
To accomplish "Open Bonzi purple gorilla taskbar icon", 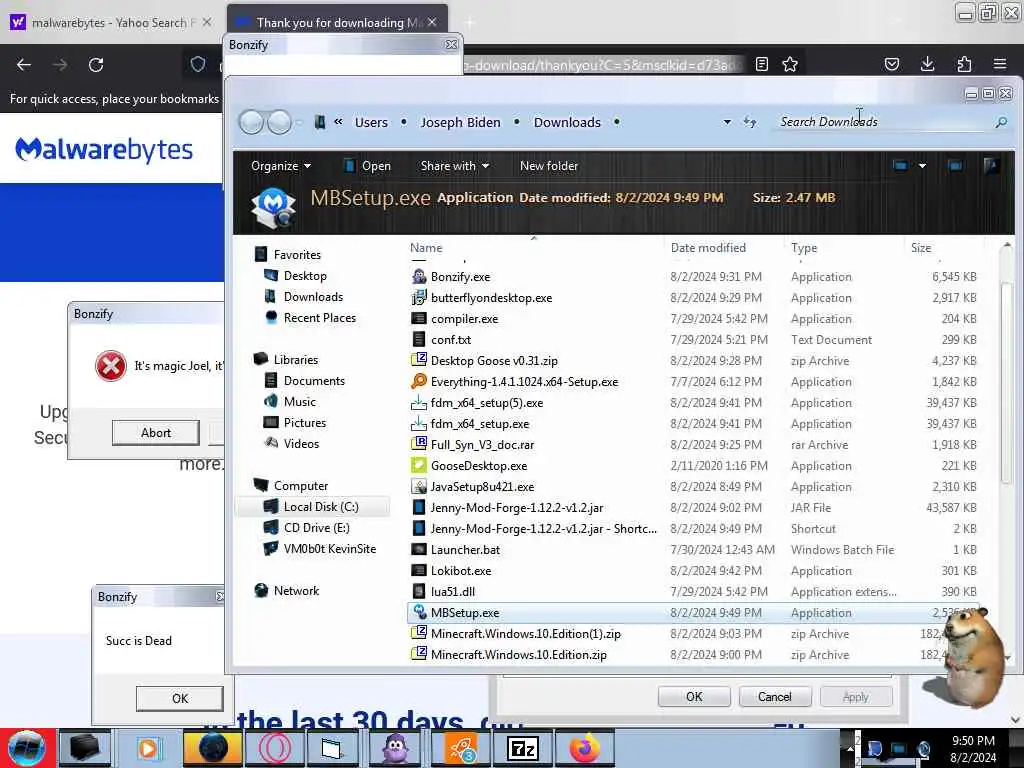I will coord(396,748).
